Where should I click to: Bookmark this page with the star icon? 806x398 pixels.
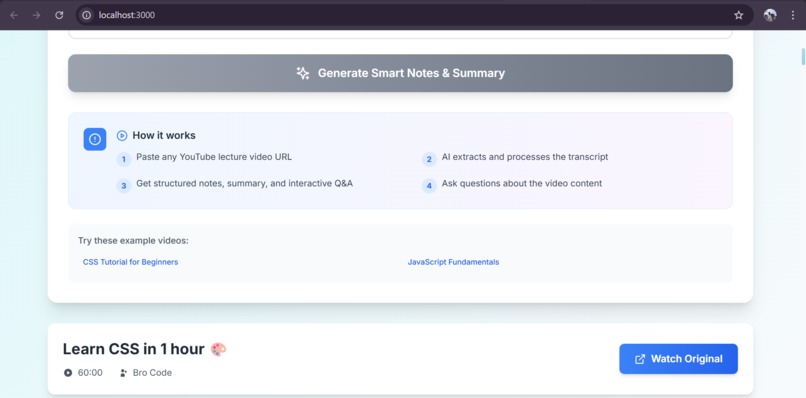point(739,15)
